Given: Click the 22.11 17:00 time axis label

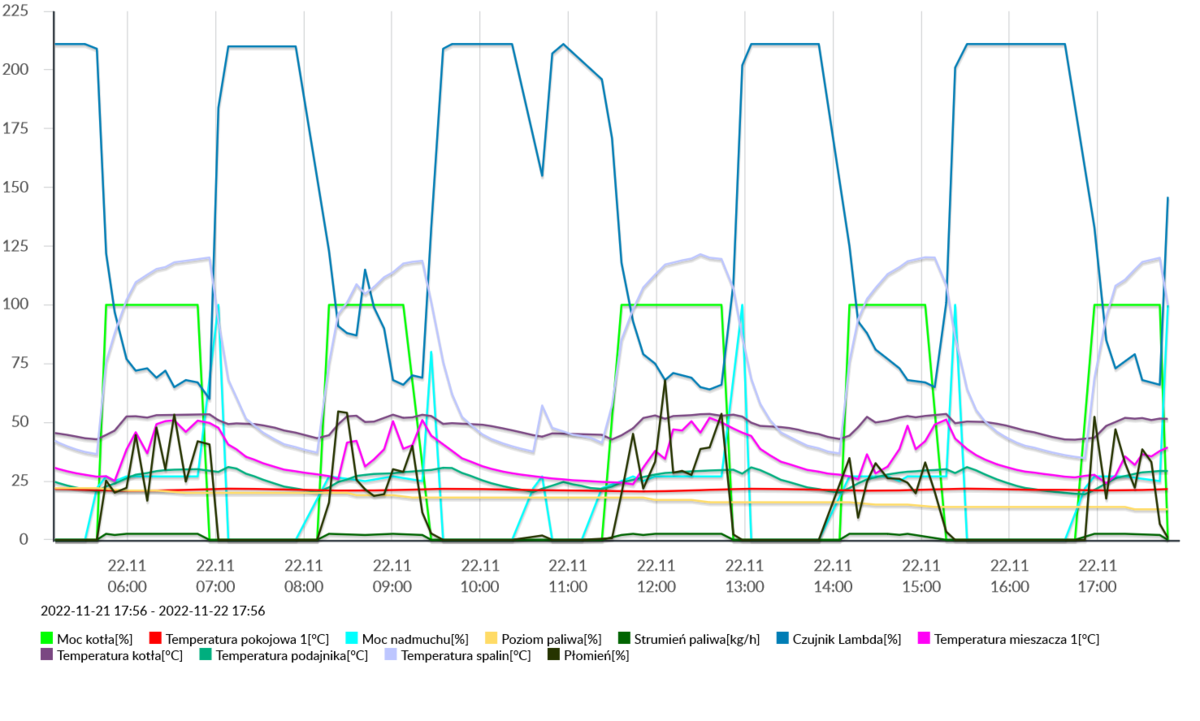Looking at the screenshot, I should pyautogui.click(x=1096, y=576).
